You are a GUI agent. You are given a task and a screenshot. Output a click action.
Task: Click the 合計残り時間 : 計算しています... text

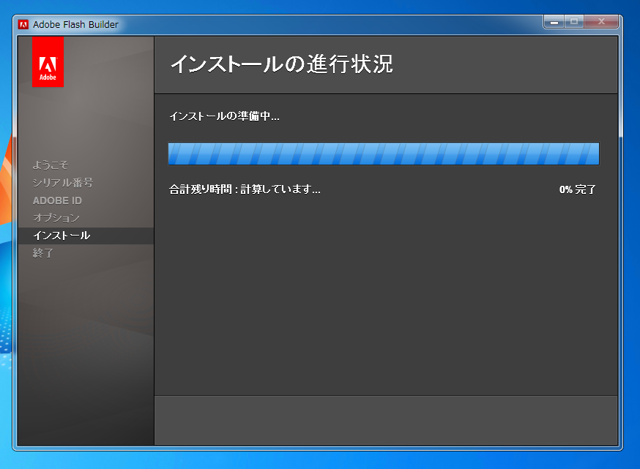pyautogui.click(x=245, y=189)
